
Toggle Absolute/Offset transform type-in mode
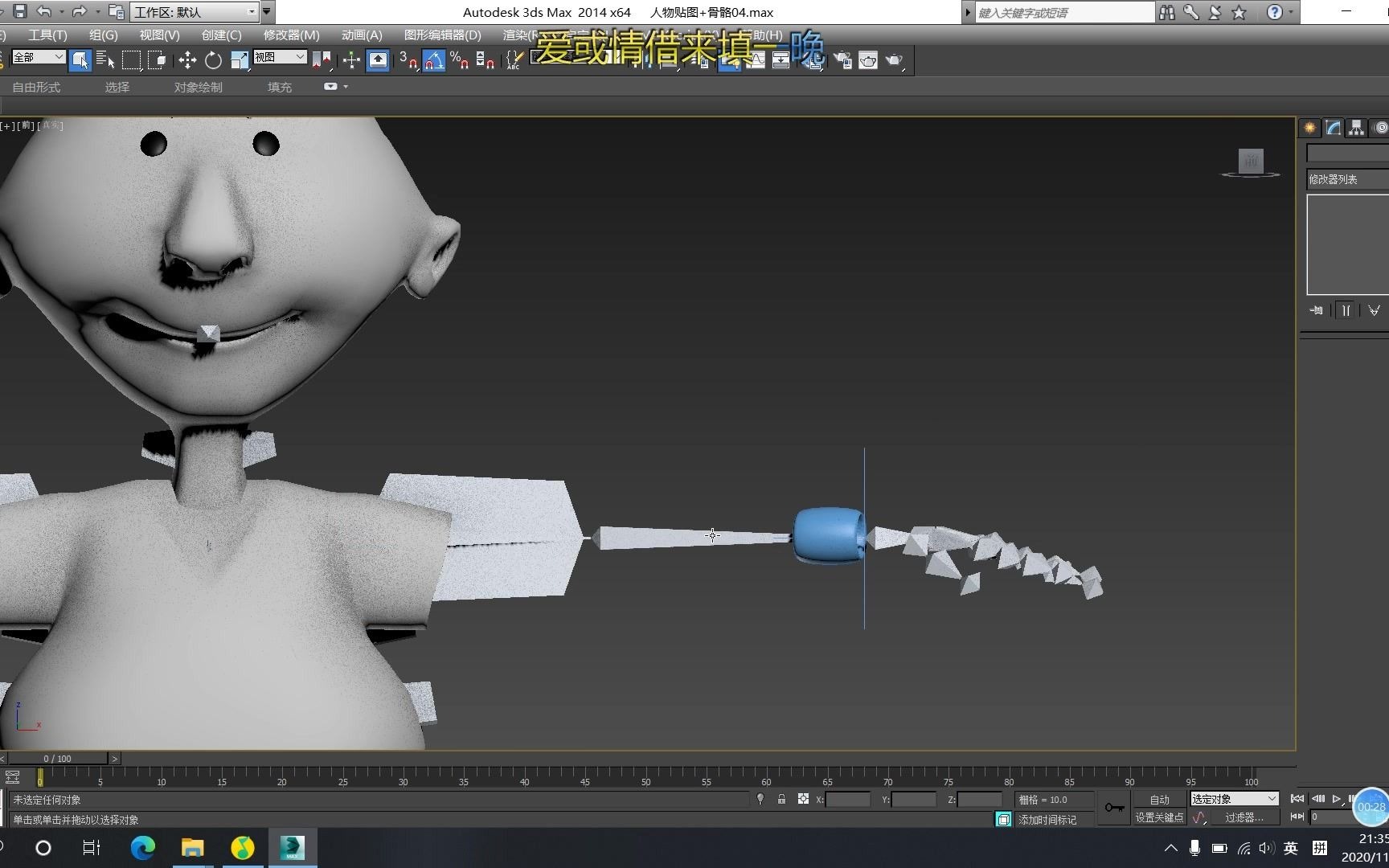coord(803,799)
